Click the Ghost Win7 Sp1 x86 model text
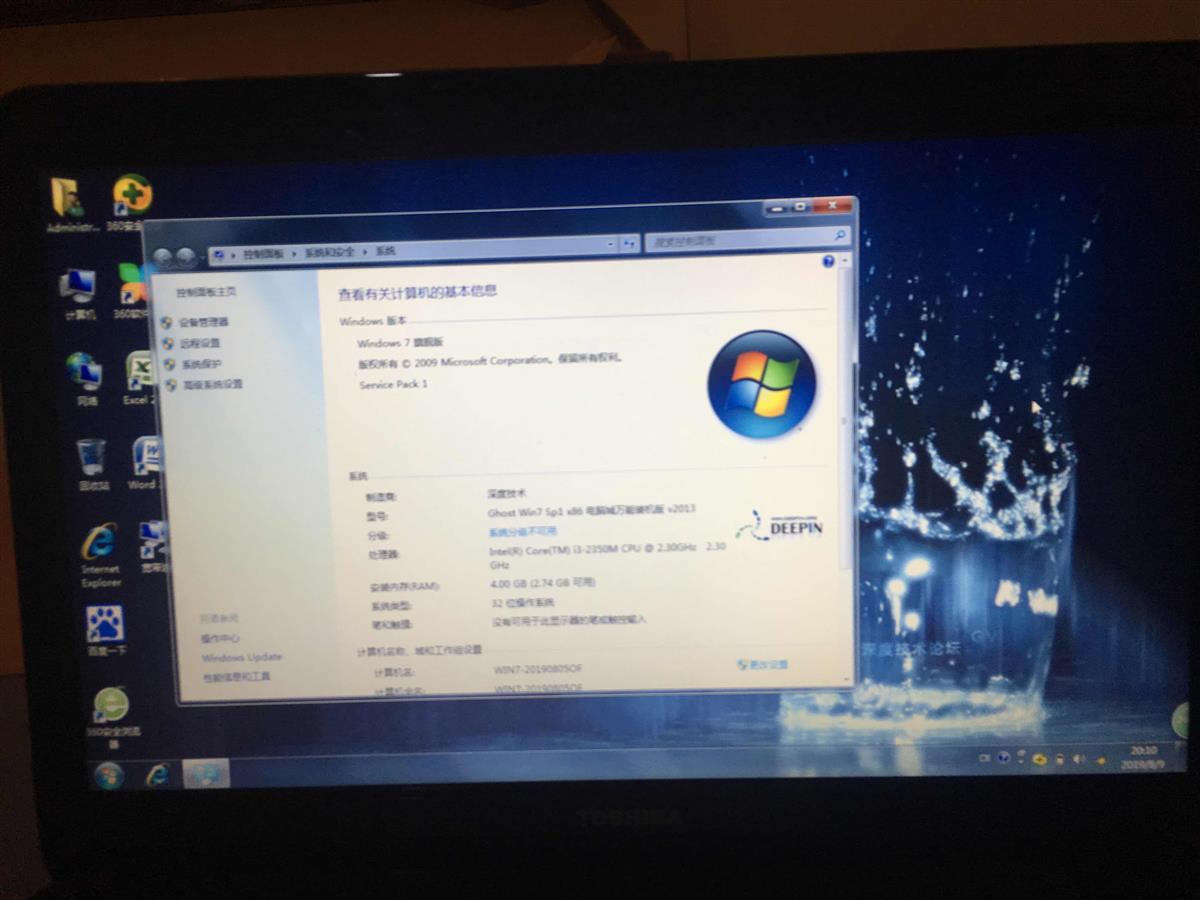 591,510
